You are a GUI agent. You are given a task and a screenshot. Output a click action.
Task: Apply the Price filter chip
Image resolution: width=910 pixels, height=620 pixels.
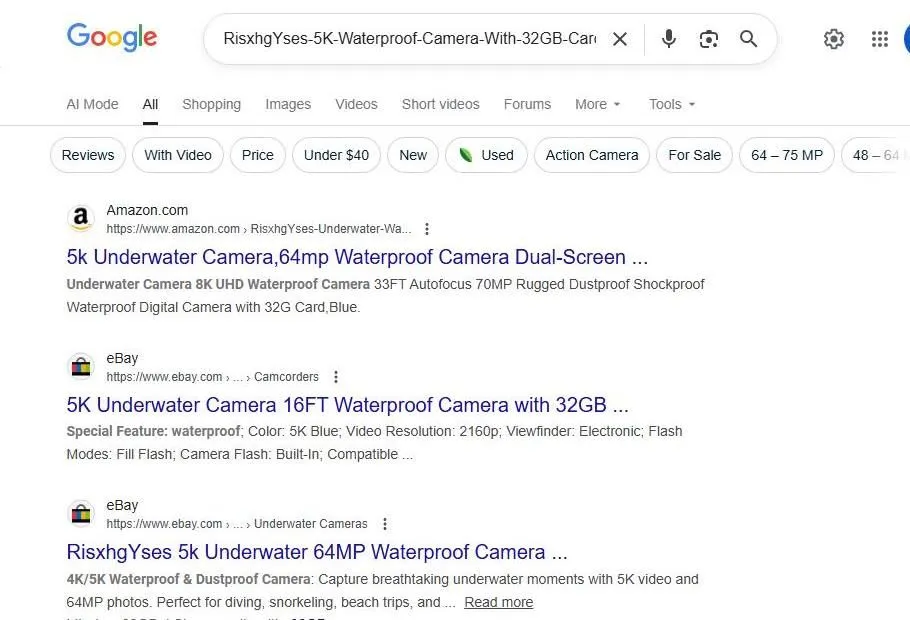coord(258,155)
